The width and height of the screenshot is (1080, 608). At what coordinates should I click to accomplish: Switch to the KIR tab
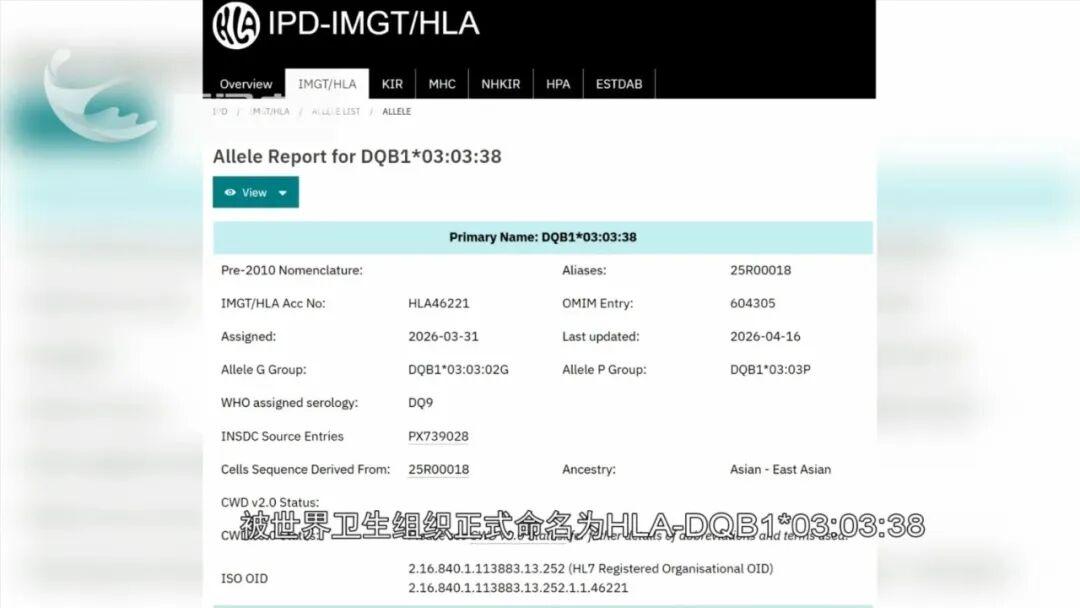(392, 84)
